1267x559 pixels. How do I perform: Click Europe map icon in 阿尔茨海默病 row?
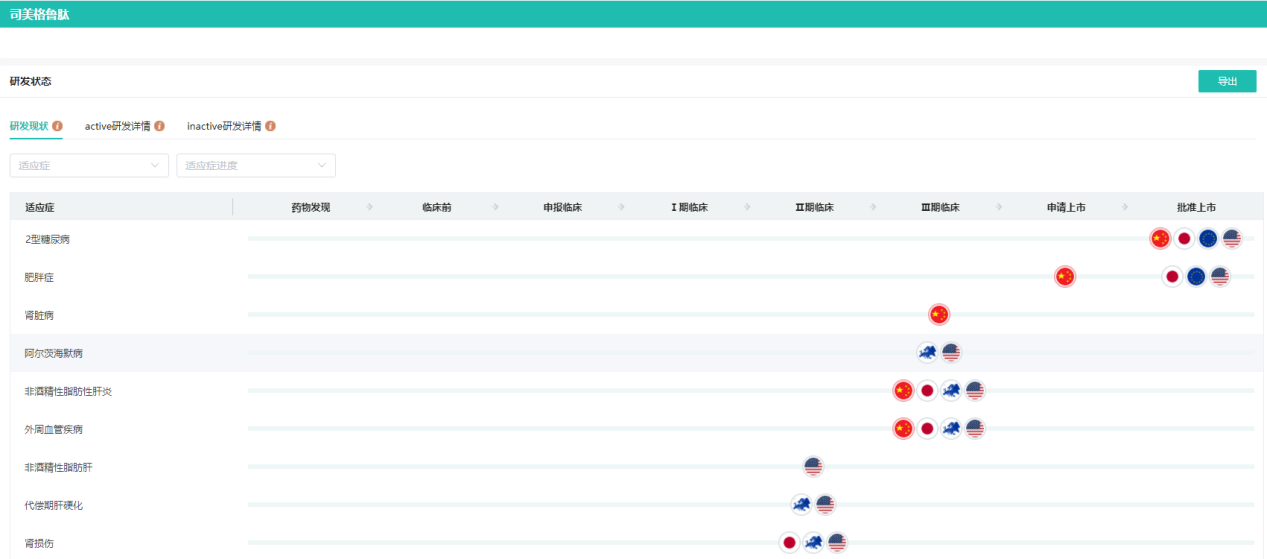point(927,352)
